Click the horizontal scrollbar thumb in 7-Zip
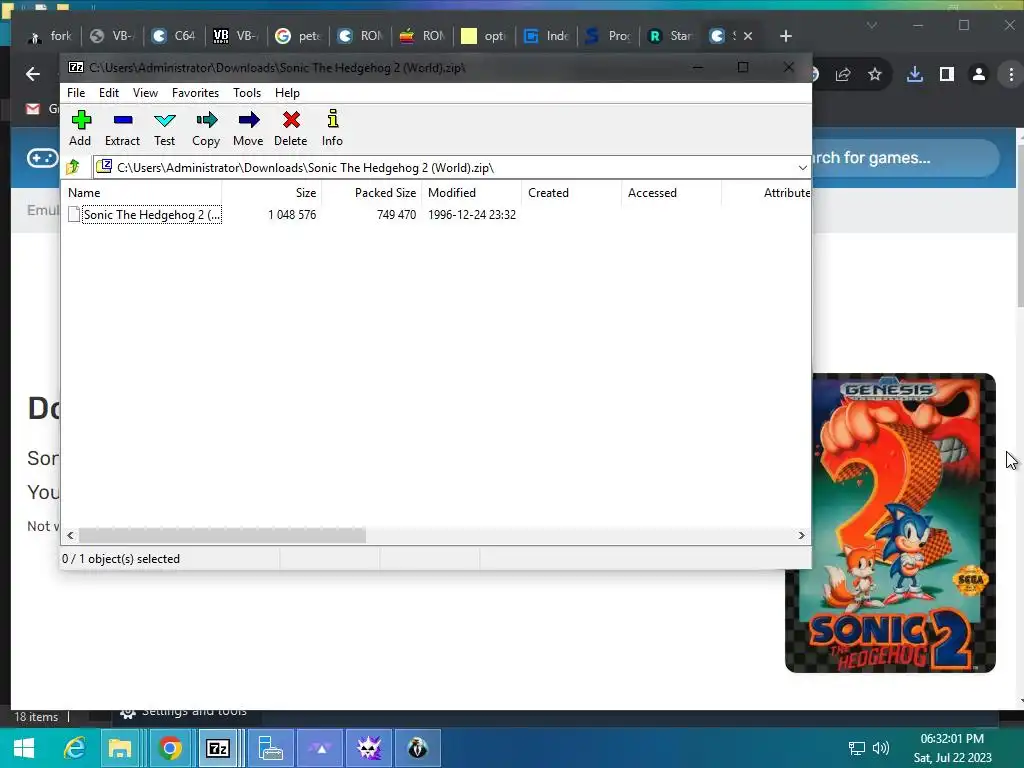1024x768 pixels. [x=222, y=536]
